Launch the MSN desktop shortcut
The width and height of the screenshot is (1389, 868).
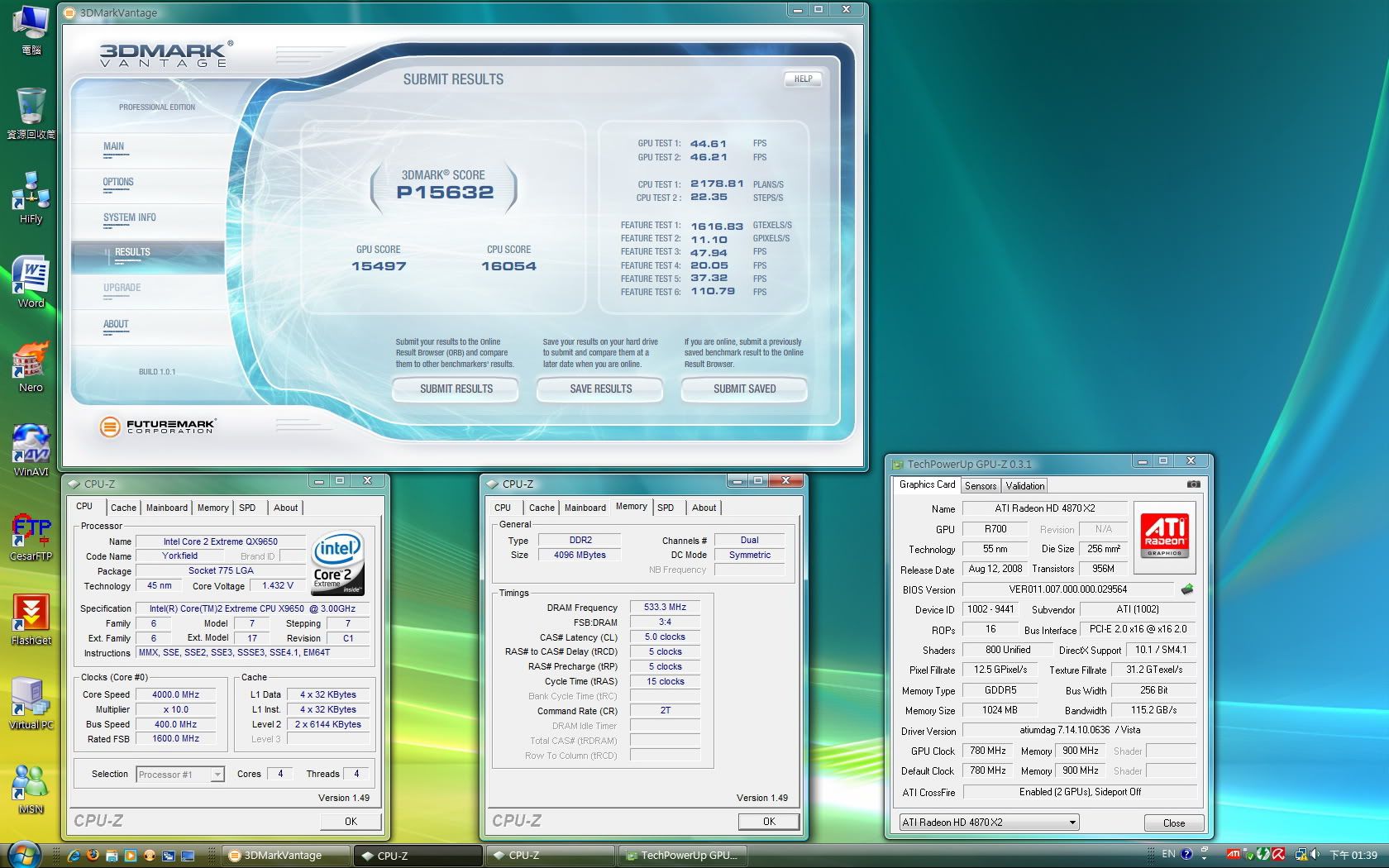coord(31,788)
